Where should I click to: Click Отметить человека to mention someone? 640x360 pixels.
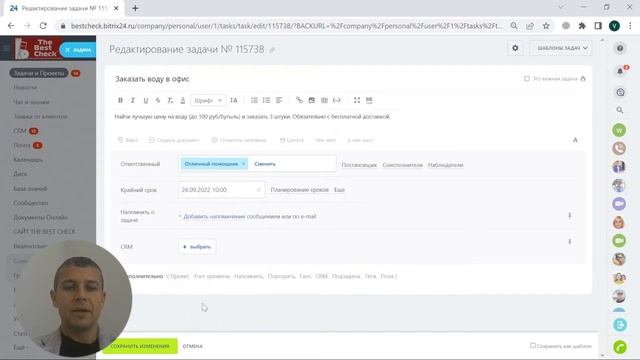[x=239, y=140]
